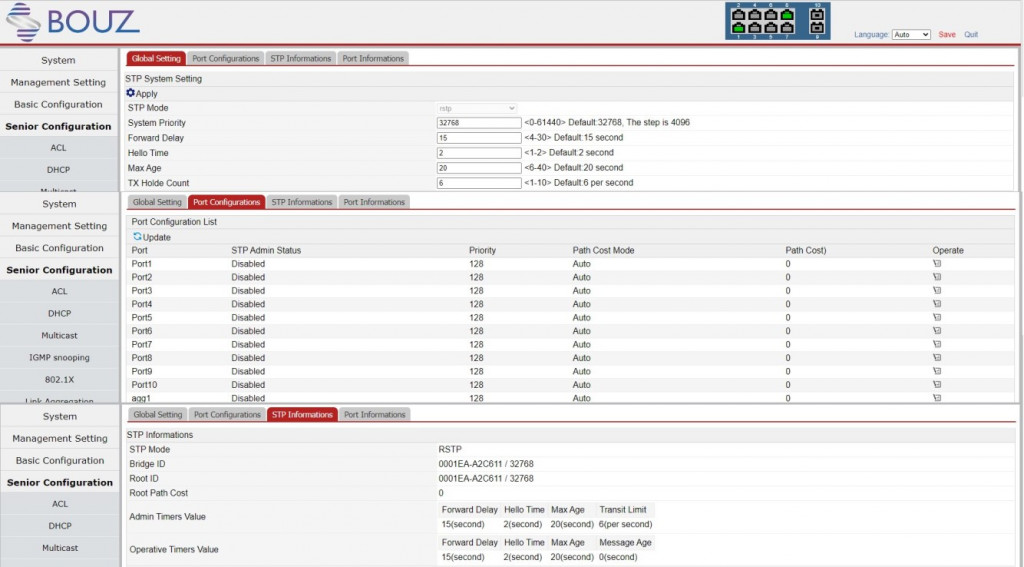Click the Quit link
This screenshot has width=1024, height=567.
pyautogui.click(x=971, y=35)
